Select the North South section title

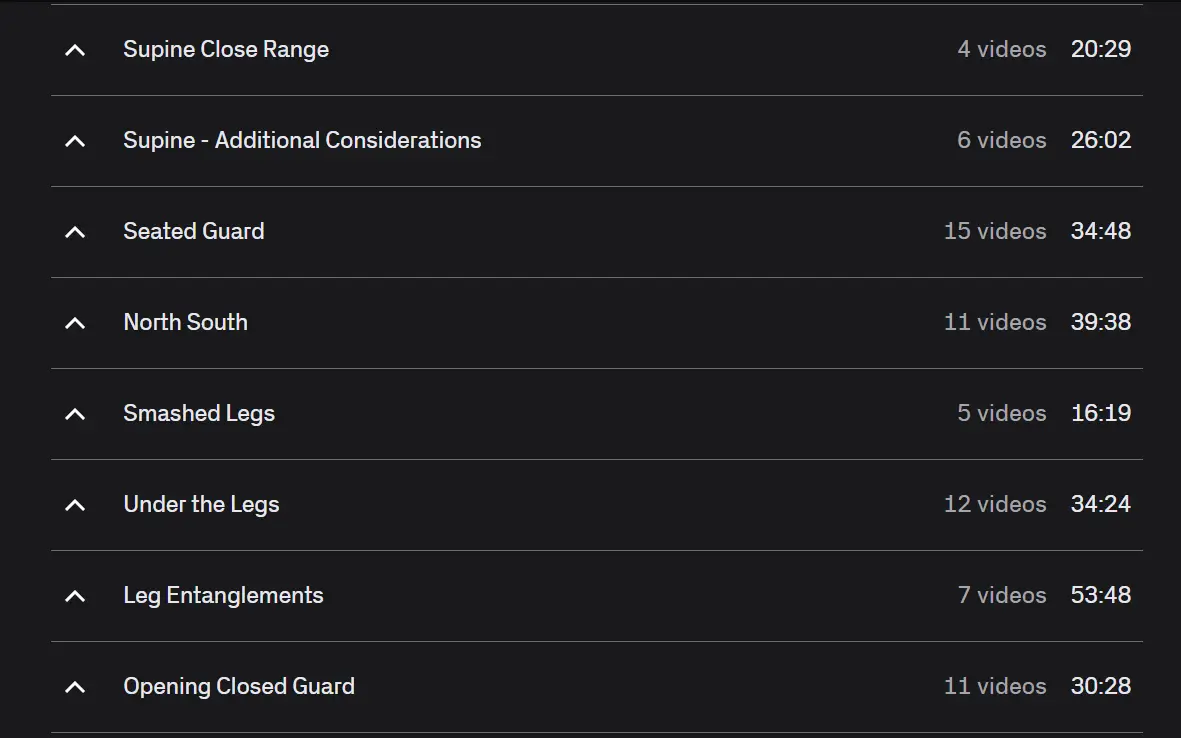185,323
